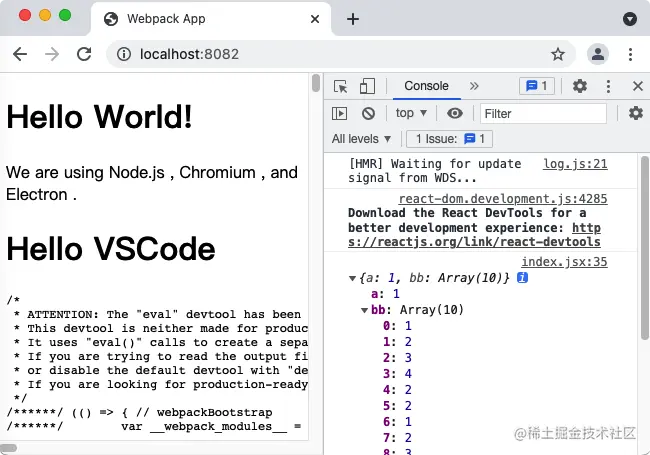Open DevTools customize three-dot menu
This screenshot has height=455, width=650.
(608, 86)
